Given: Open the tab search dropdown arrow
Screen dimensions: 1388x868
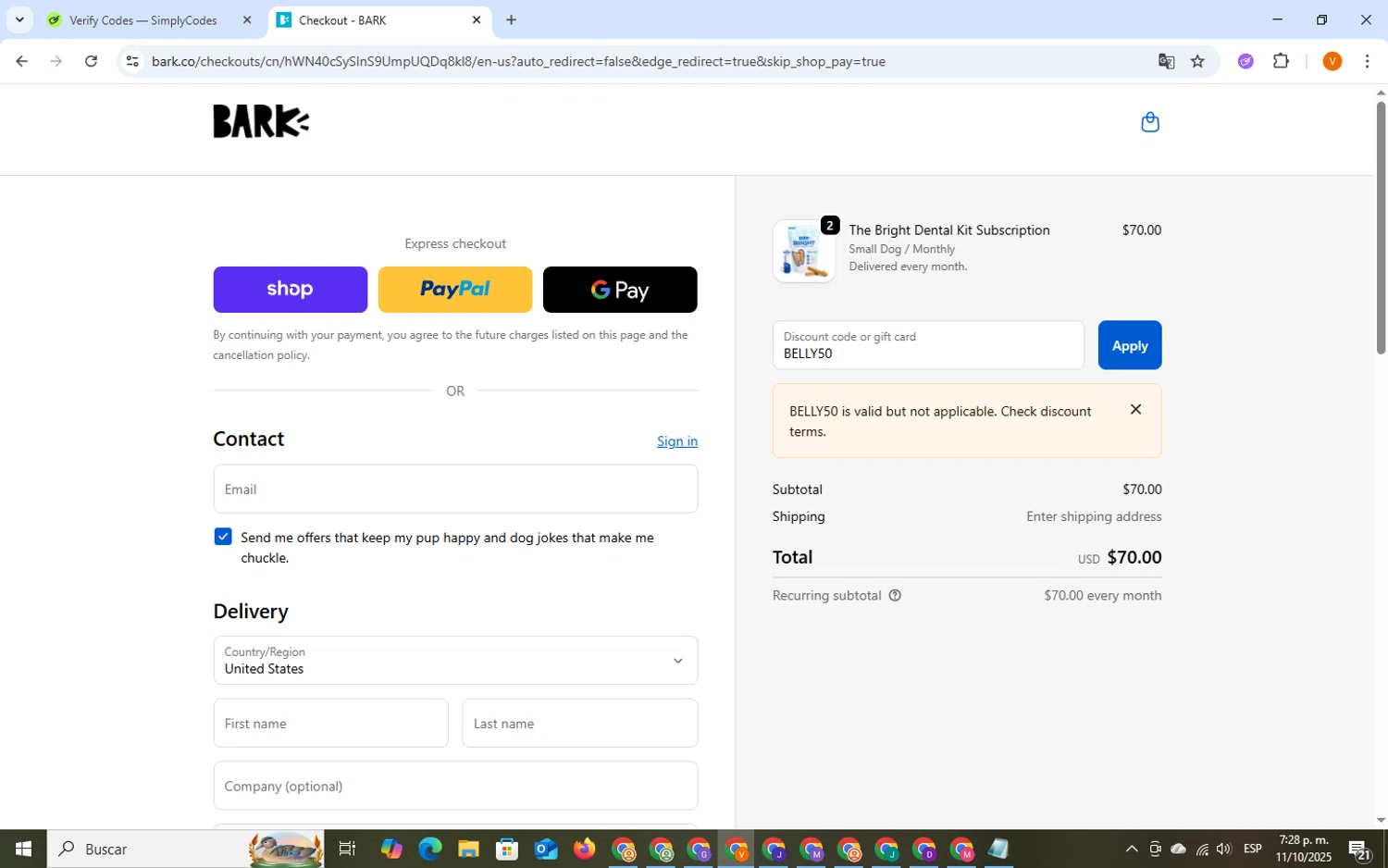Looking at the screenshot, I should pos(19,19).
